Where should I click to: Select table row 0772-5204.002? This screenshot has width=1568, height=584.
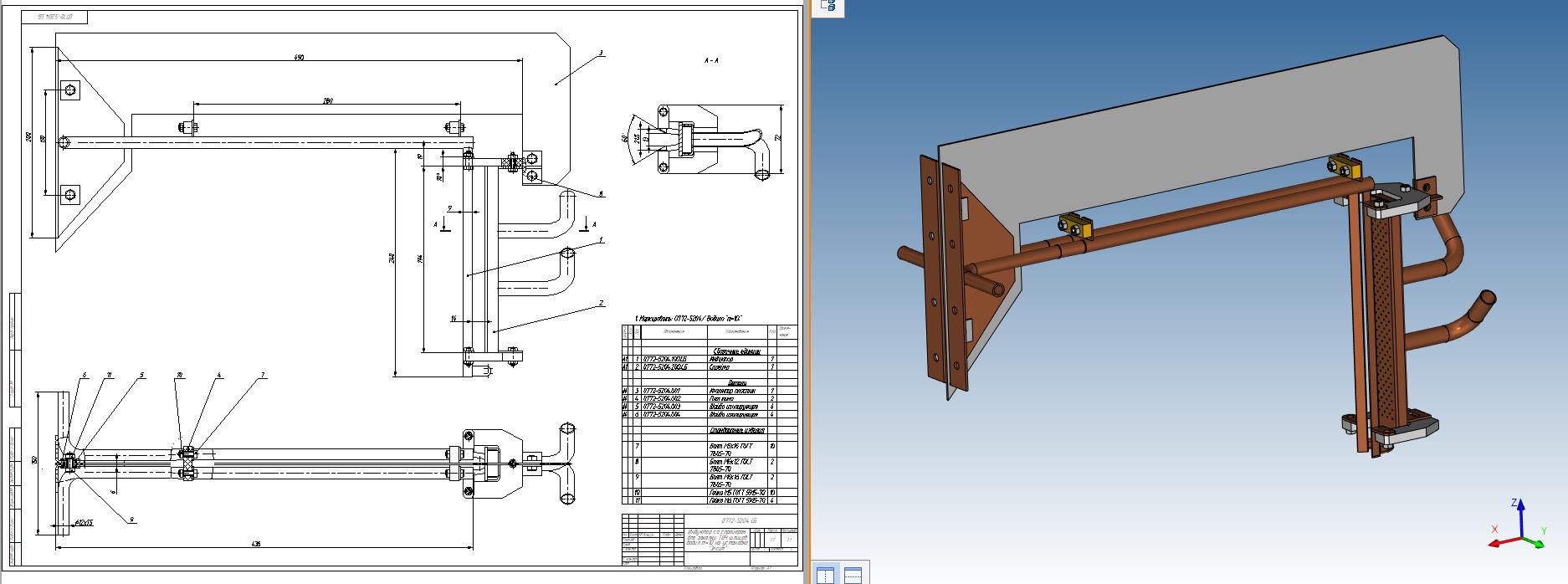[x=710, y=398]
